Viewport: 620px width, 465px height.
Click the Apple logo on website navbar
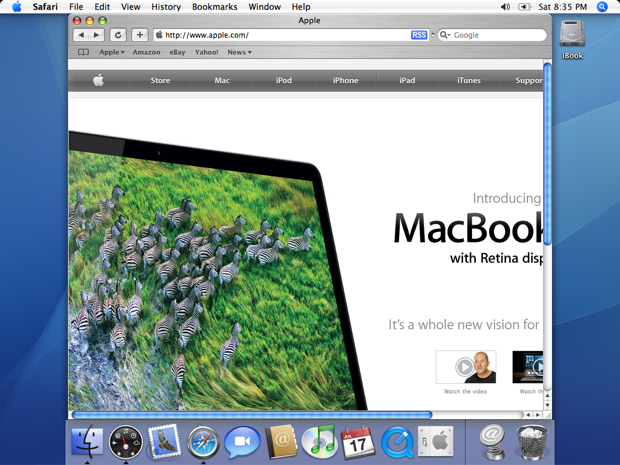coord(98,80)
